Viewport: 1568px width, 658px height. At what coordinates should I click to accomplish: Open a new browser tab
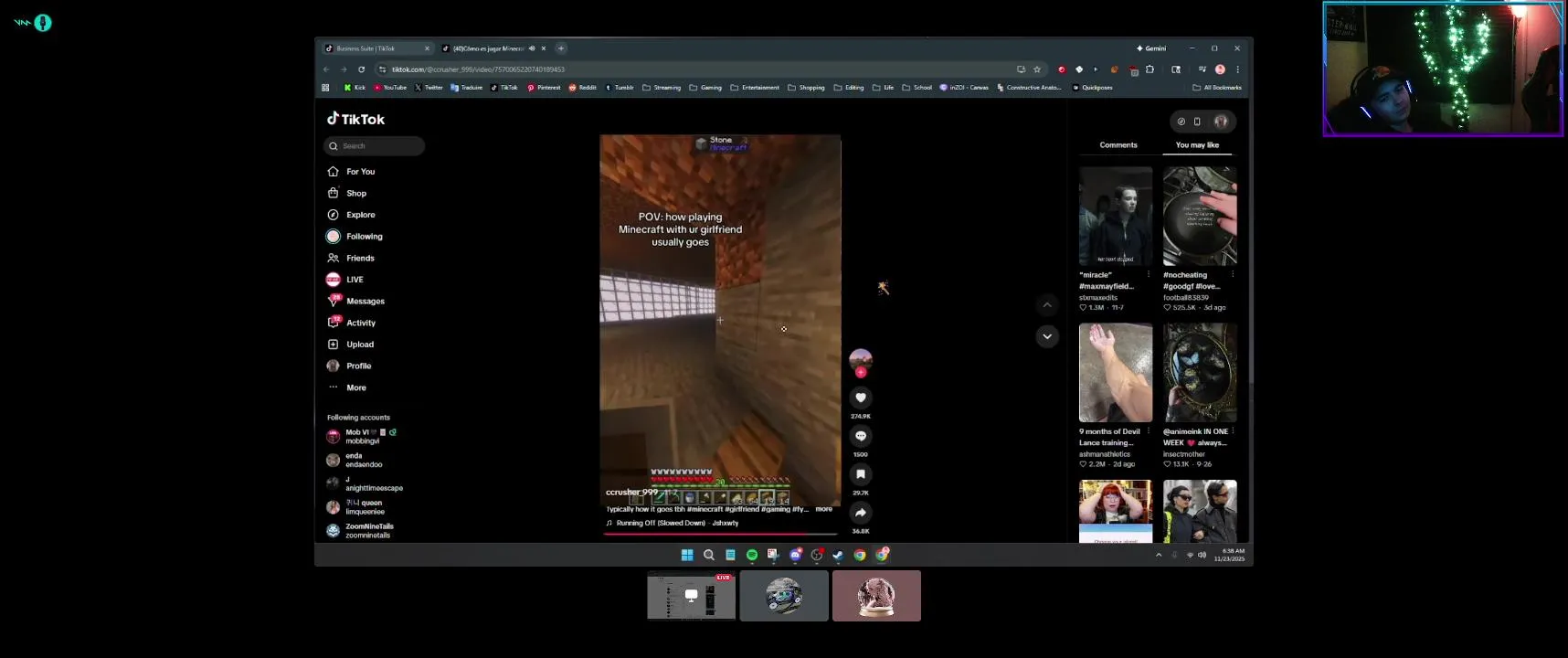pyautogui.click(x=561, y=48)
